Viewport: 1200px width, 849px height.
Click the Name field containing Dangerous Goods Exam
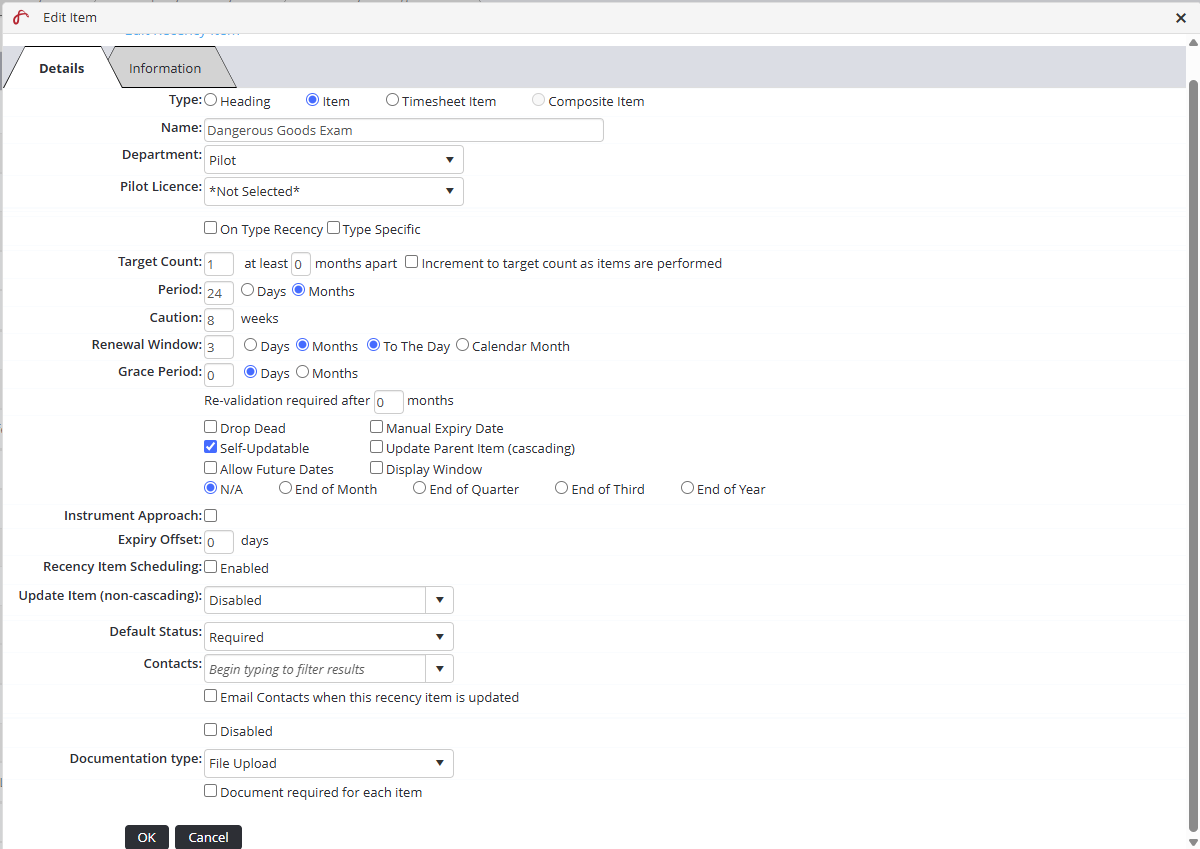click(403, 130)
